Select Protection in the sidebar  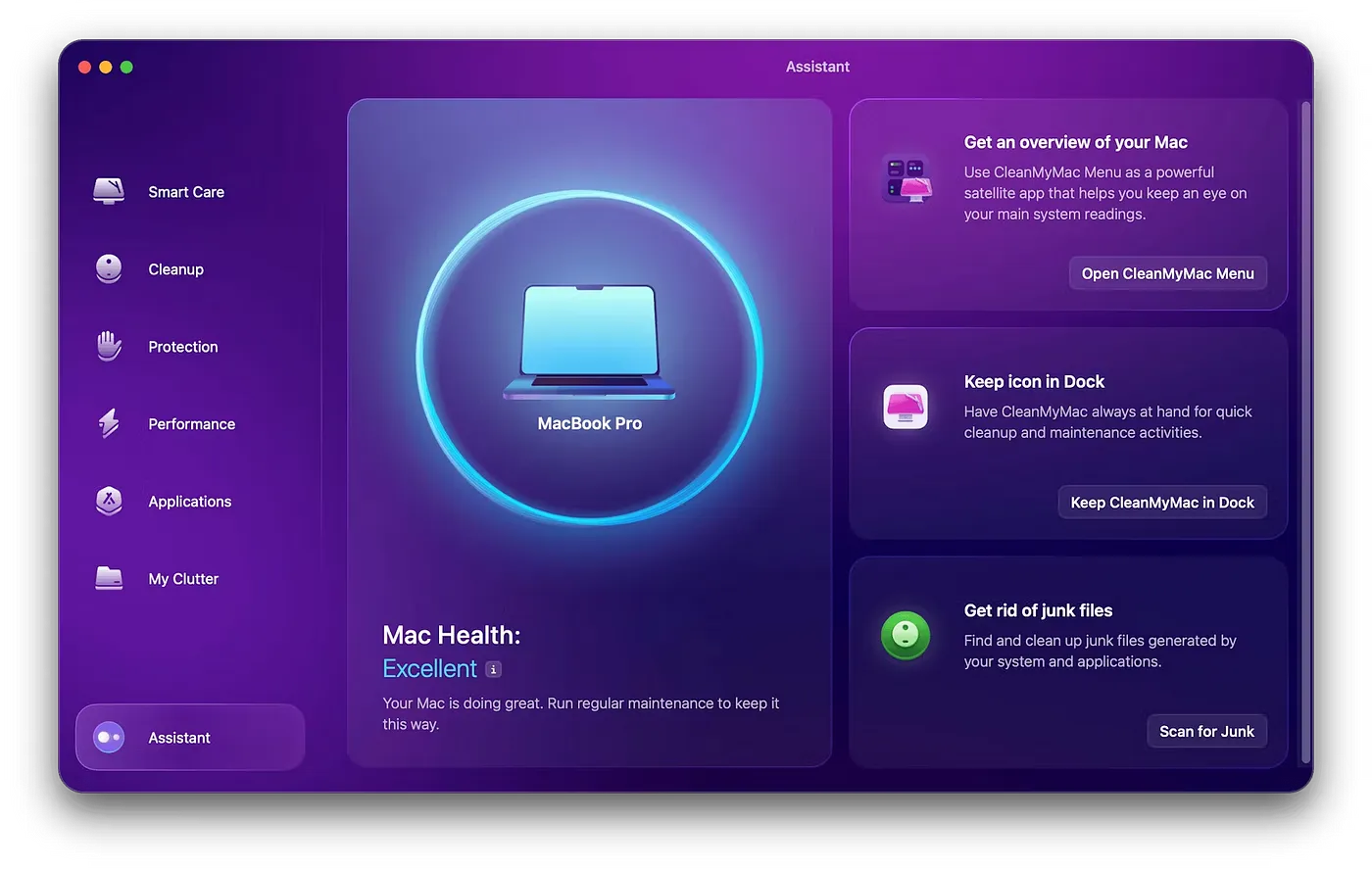(190, 347)
